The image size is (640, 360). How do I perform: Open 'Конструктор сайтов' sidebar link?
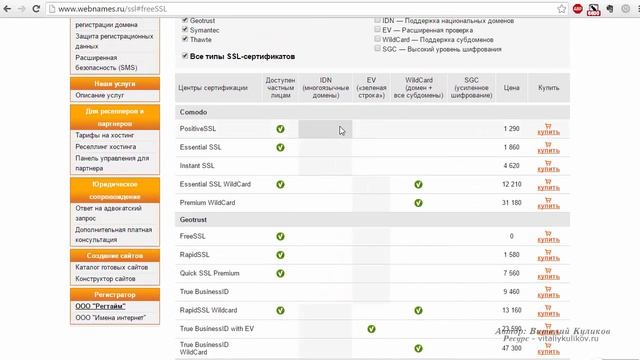tap(105, 279)
